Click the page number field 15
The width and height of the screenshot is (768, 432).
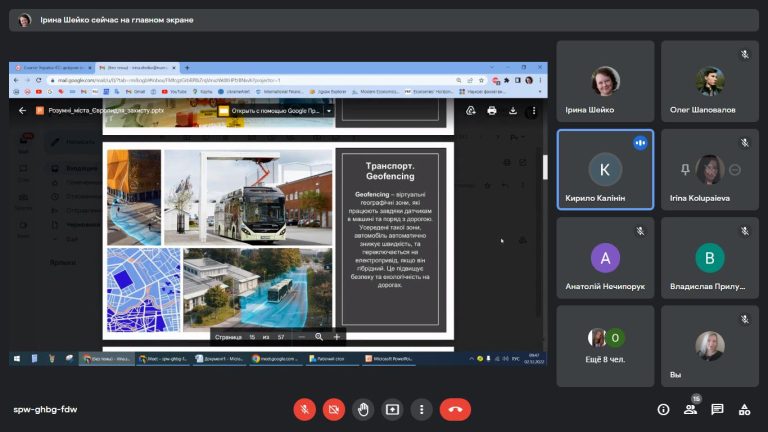click(252, 337)
